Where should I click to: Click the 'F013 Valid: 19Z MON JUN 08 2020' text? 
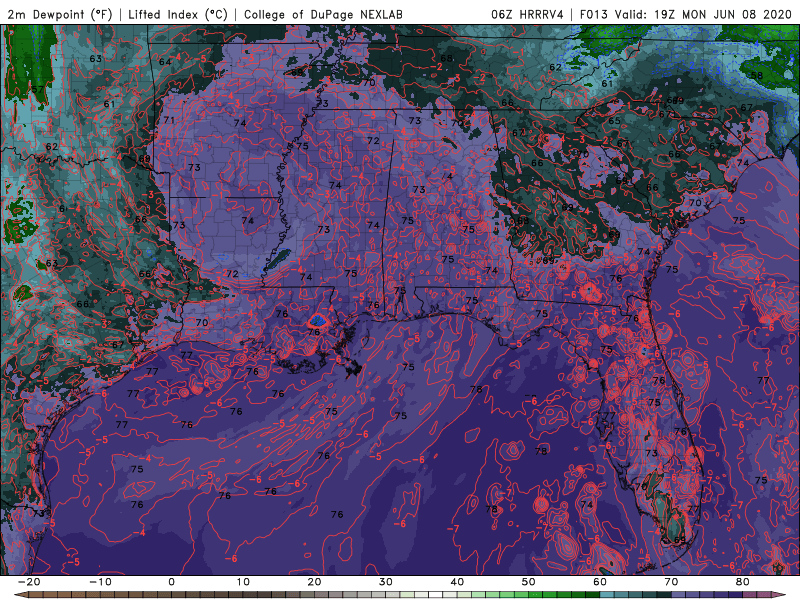point(686,14)
